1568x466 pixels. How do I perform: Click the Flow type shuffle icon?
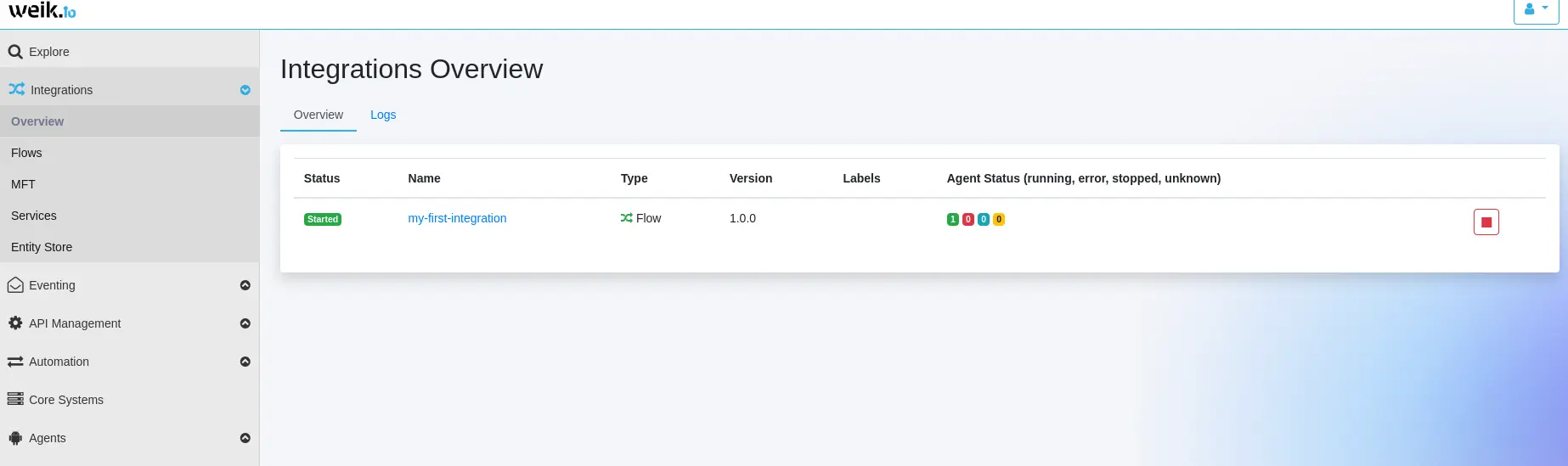click(627, 218)
